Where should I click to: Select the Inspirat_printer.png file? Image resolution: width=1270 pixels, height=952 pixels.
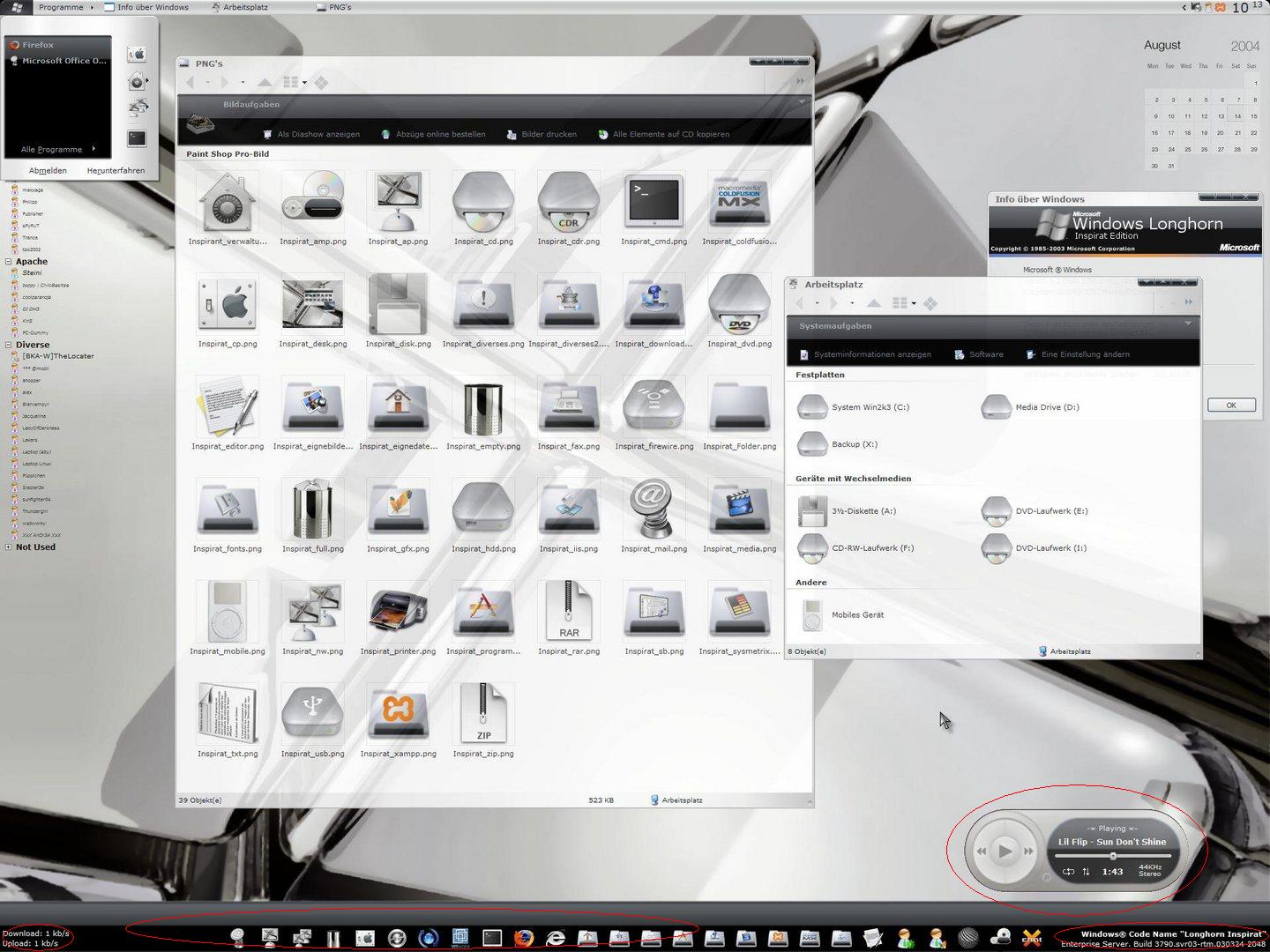click(x=398, y=620)
